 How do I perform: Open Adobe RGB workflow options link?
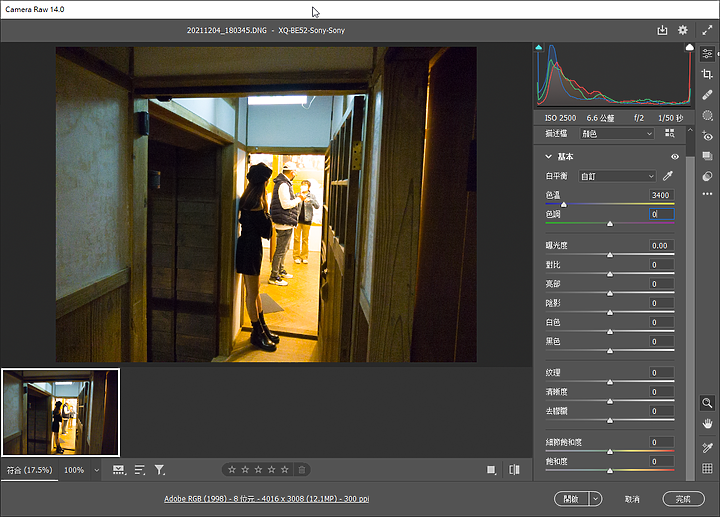[x=267, y=499]
